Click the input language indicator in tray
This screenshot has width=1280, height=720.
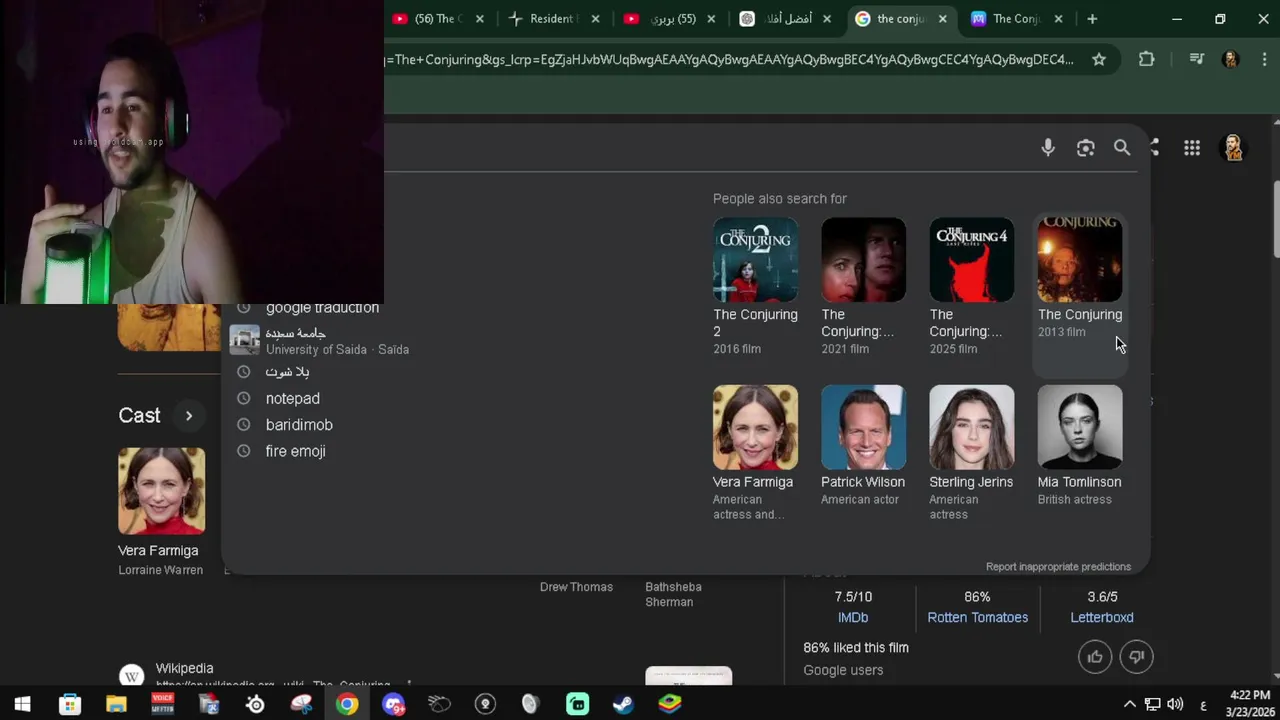[x=1202, y=704]
